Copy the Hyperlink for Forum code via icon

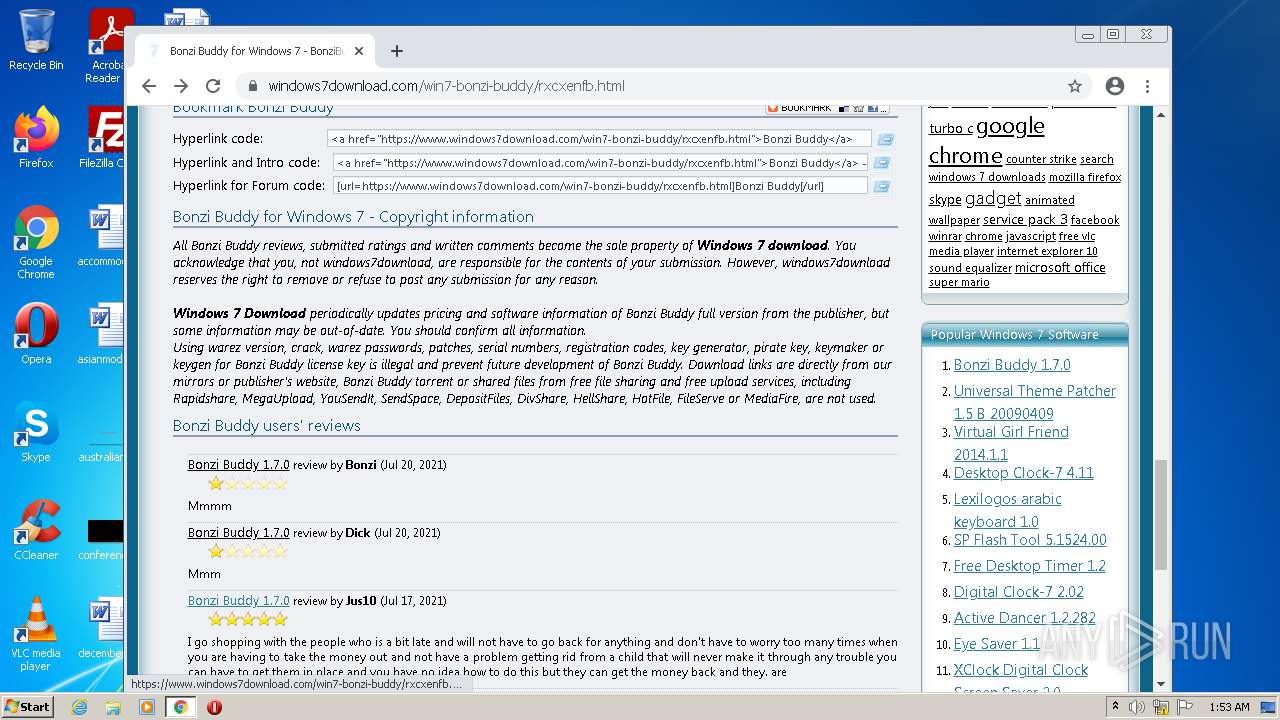(881, 185)
